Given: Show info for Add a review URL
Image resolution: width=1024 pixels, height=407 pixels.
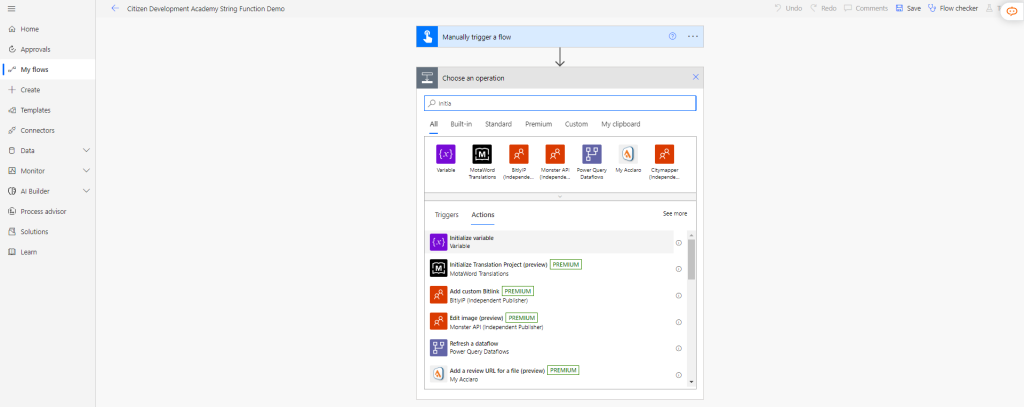Looking at the screenshot, I should coord(679,375).
